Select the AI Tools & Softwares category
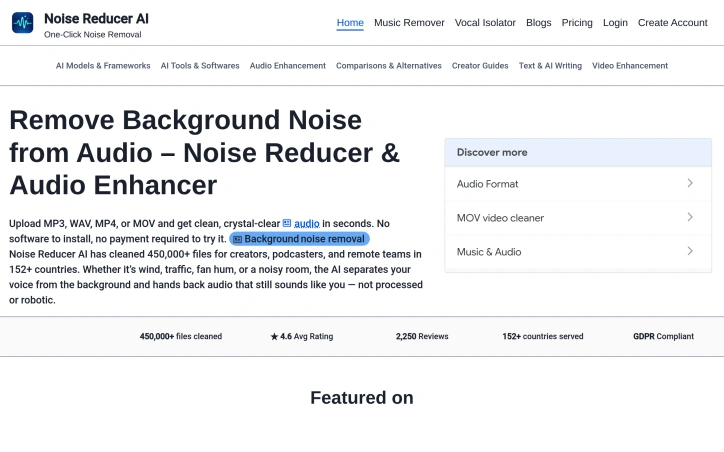The image size is (724, 452). 200,66
